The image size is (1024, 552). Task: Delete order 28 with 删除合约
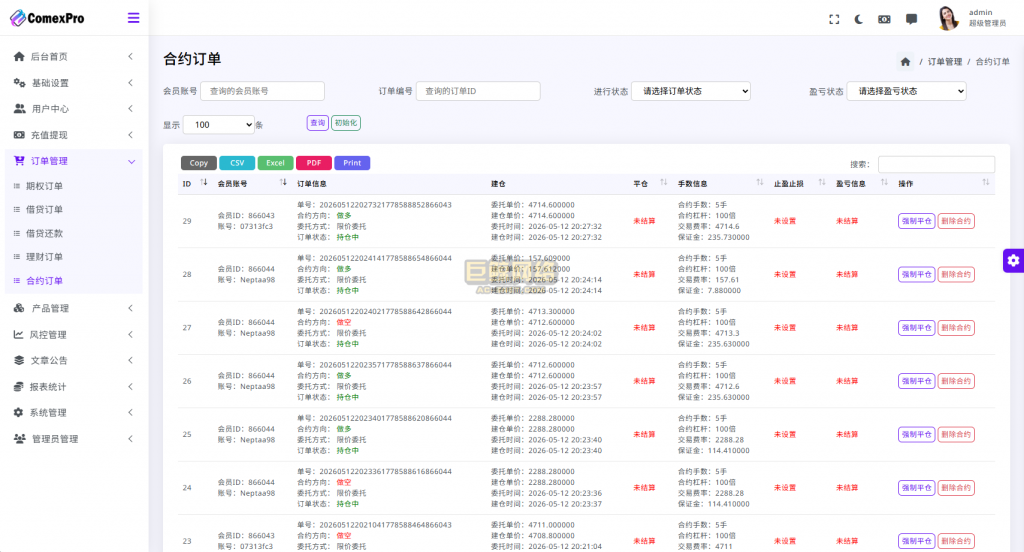pos(956,274)
